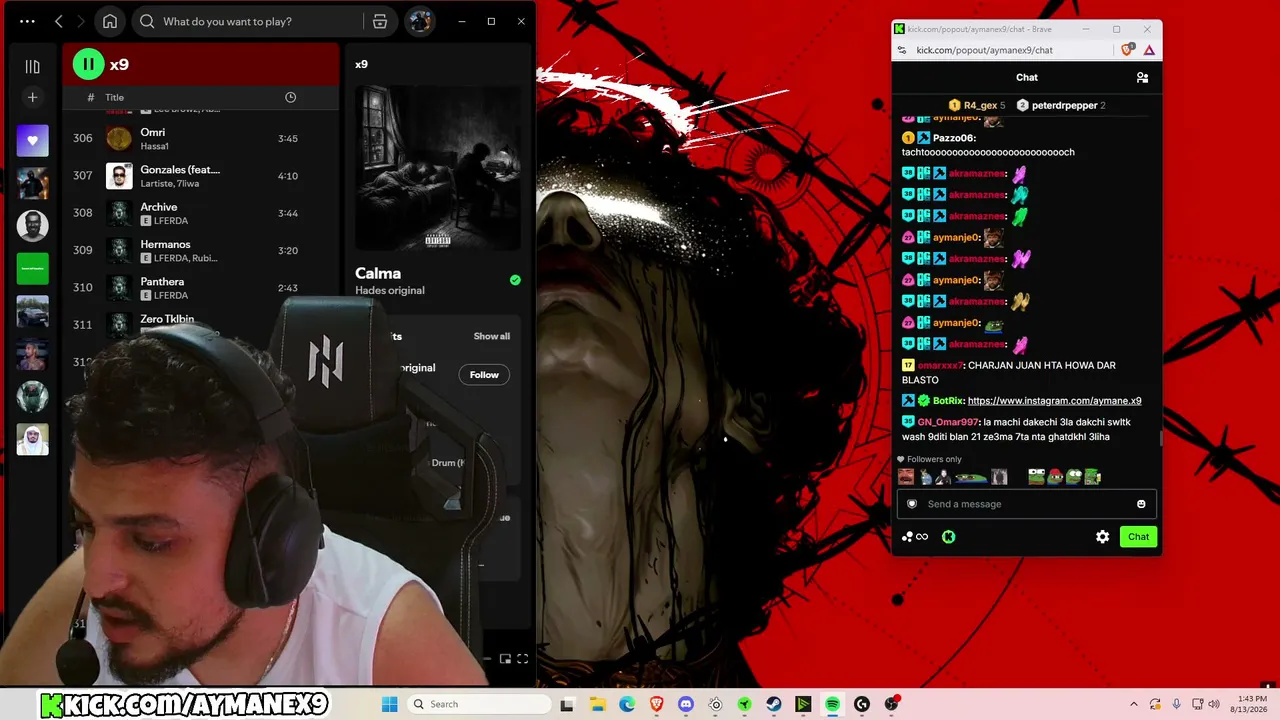This screenshot has height=720, width=1280.
Task: Open the green Kick gifts icon
Action: (x=948, y=537)
